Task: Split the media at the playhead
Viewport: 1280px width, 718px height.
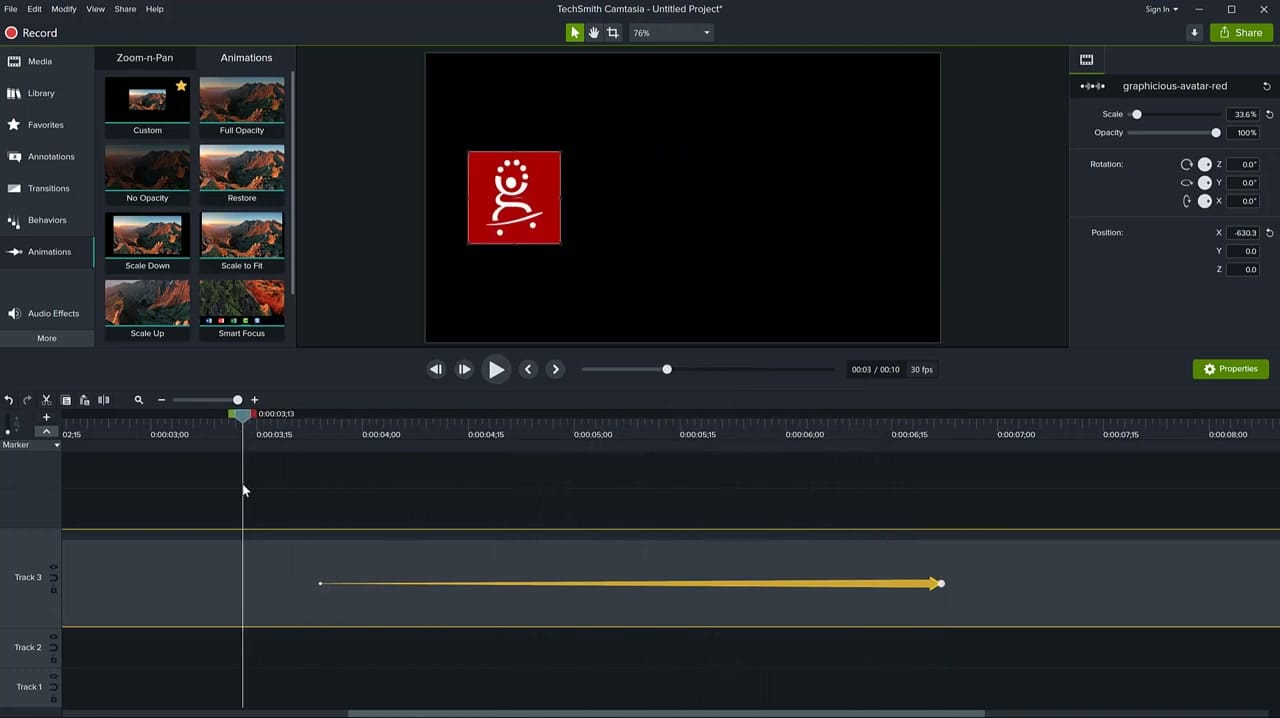Action: [103, 400]
